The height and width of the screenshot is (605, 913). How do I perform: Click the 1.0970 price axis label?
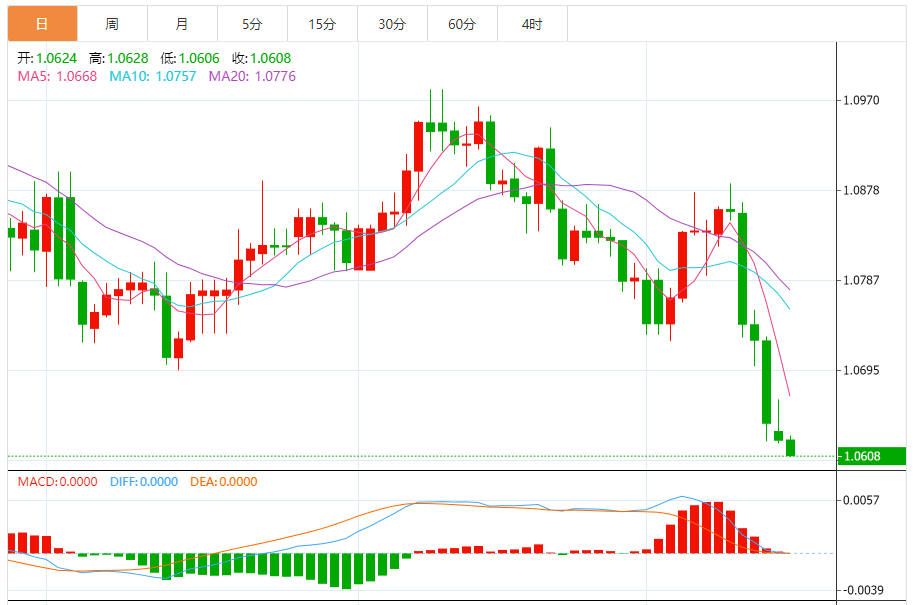pos(861,100)
